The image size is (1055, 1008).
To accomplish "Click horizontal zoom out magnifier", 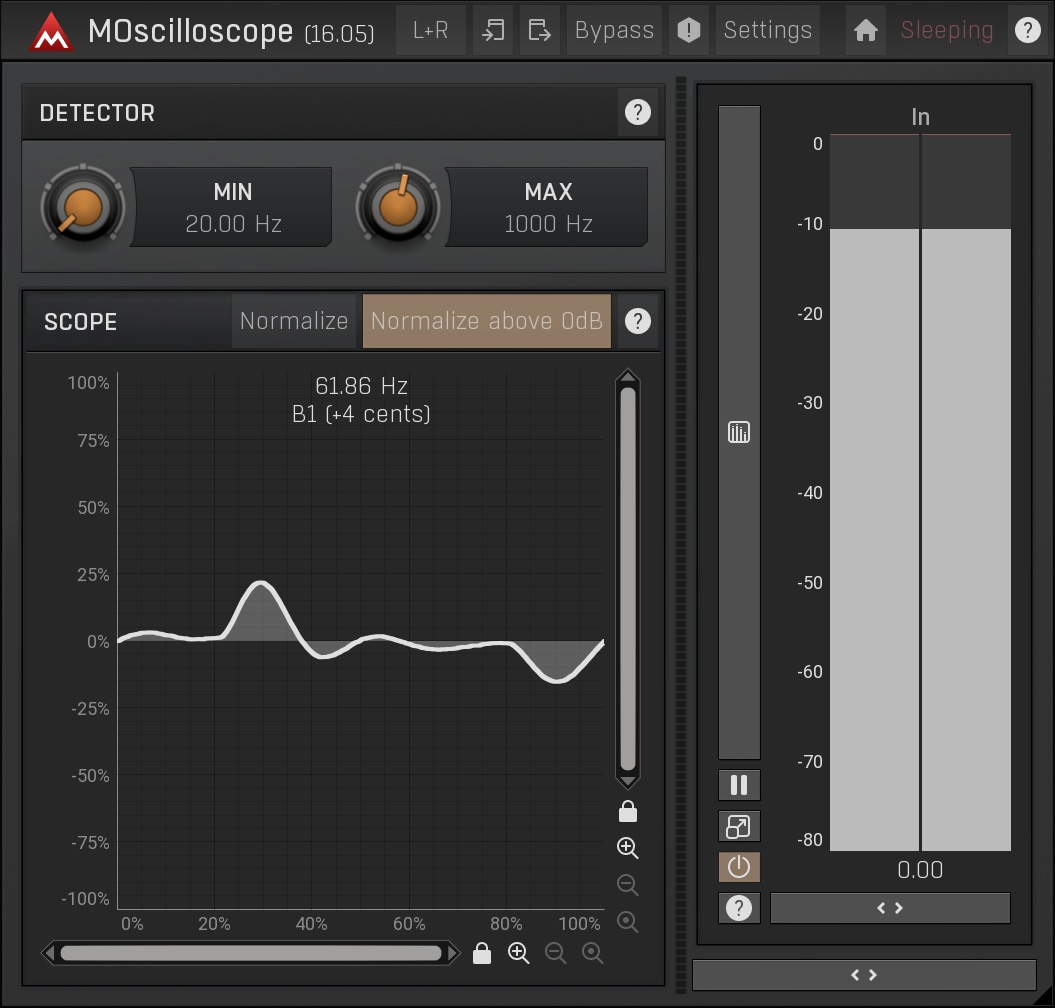I will click(555, 953).
